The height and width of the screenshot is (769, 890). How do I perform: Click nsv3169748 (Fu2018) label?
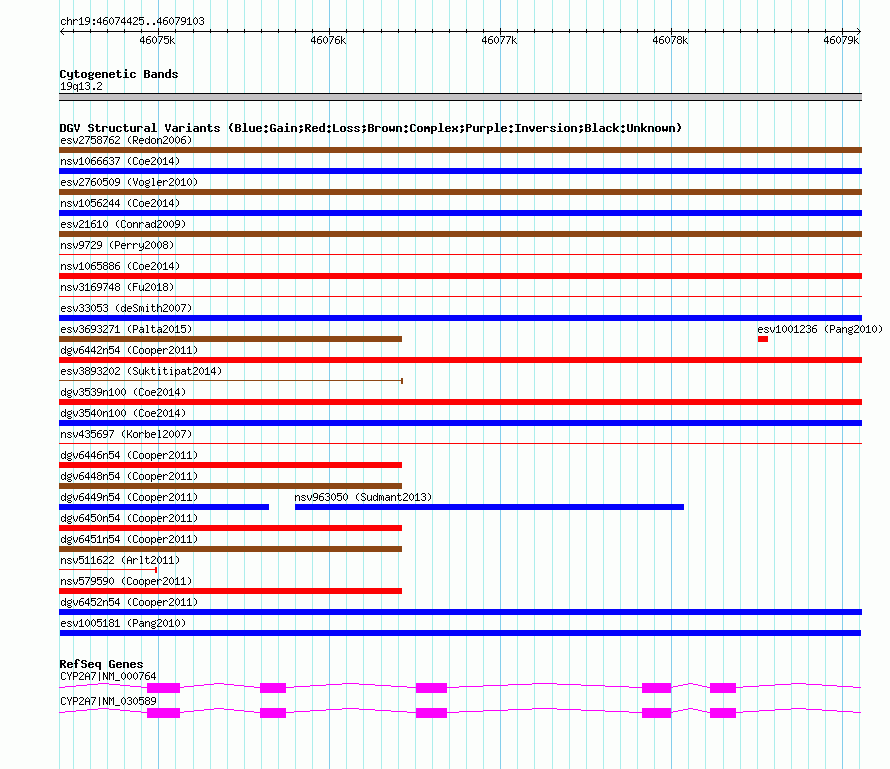click(x=117, y=287)
